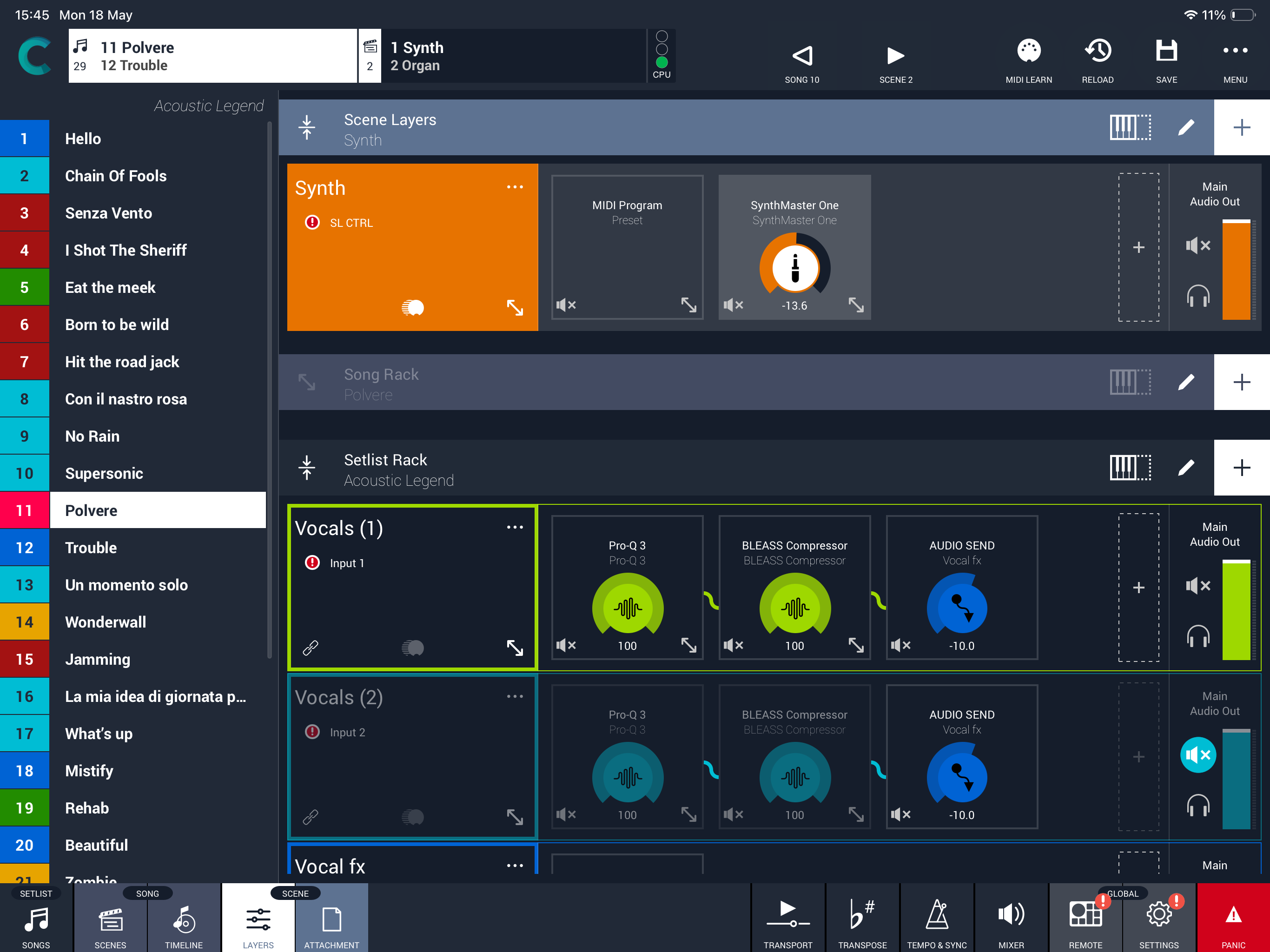The height and width of the screenshot is (952, 1270).
Task: Open the Songs tab
Action: tap(36, 918)
